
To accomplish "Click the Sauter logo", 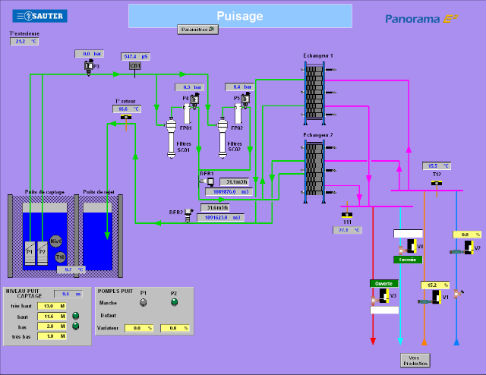I will (40, 16).
